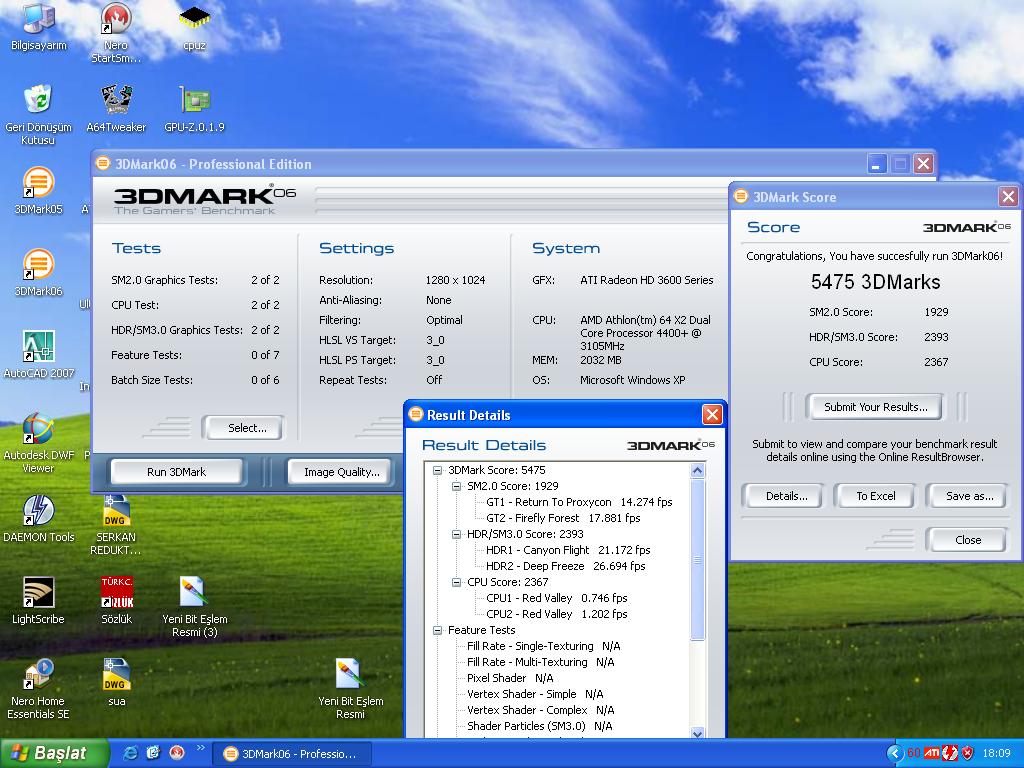
Task: Launch LightScribe desktop shortcut
Action: point(38,601)
